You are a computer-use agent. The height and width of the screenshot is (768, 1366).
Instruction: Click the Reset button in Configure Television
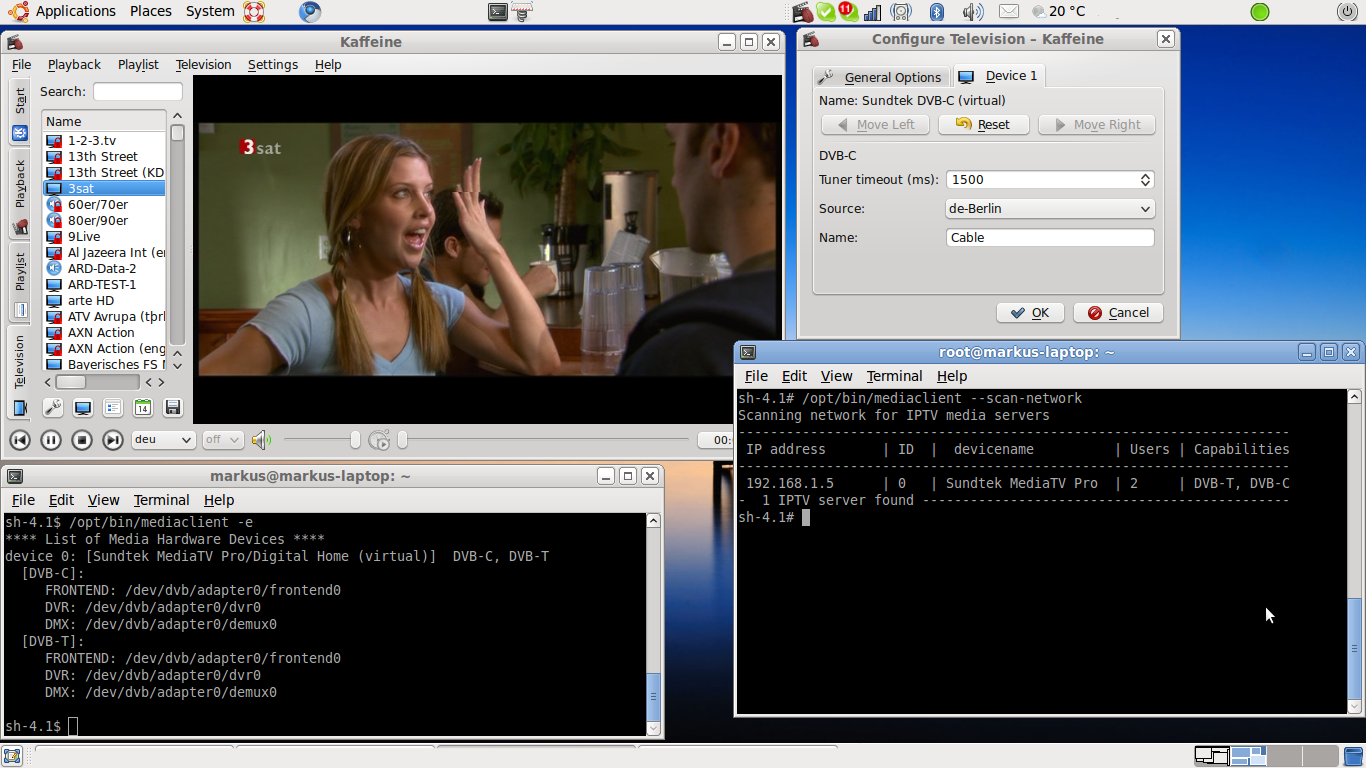(x=983, y=125)
